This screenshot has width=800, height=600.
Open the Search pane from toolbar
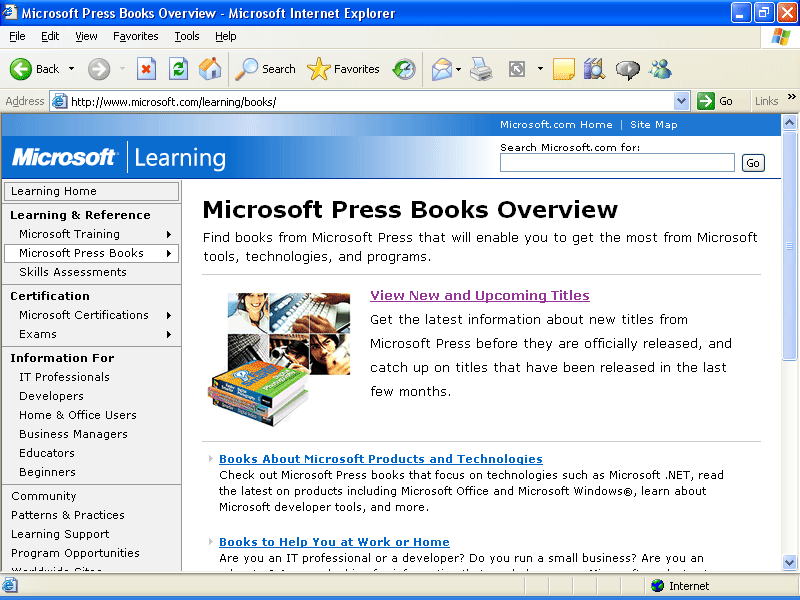pyautogui.click(x=265, y=69)
